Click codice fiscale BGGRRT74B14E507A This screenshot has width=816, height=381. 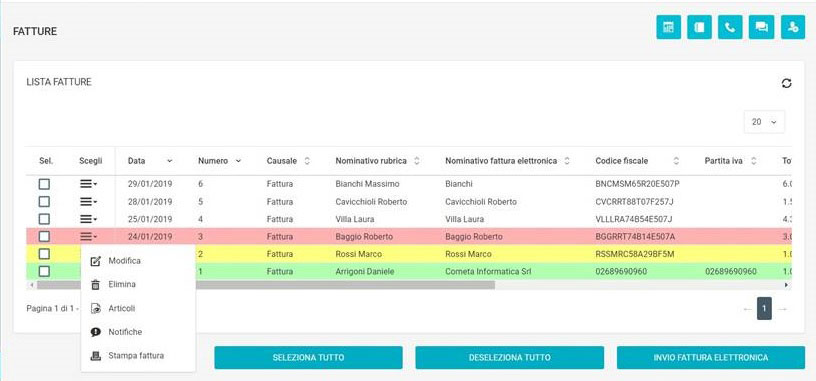pyautogui.click(x=635, y=237)
